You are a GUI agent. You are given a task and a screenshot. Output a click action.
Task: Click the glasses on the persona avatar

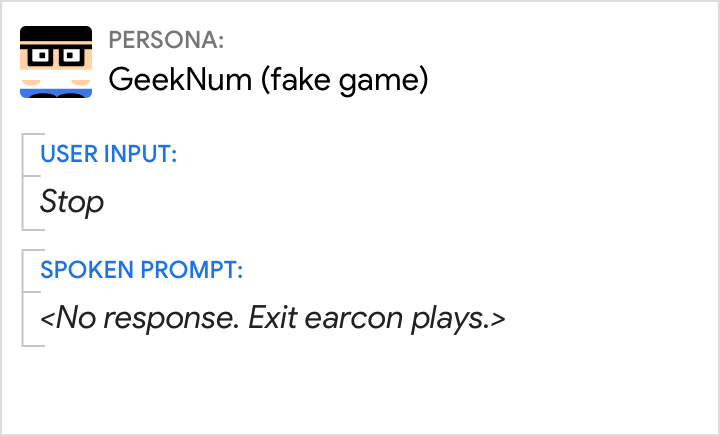click(56, 56)
